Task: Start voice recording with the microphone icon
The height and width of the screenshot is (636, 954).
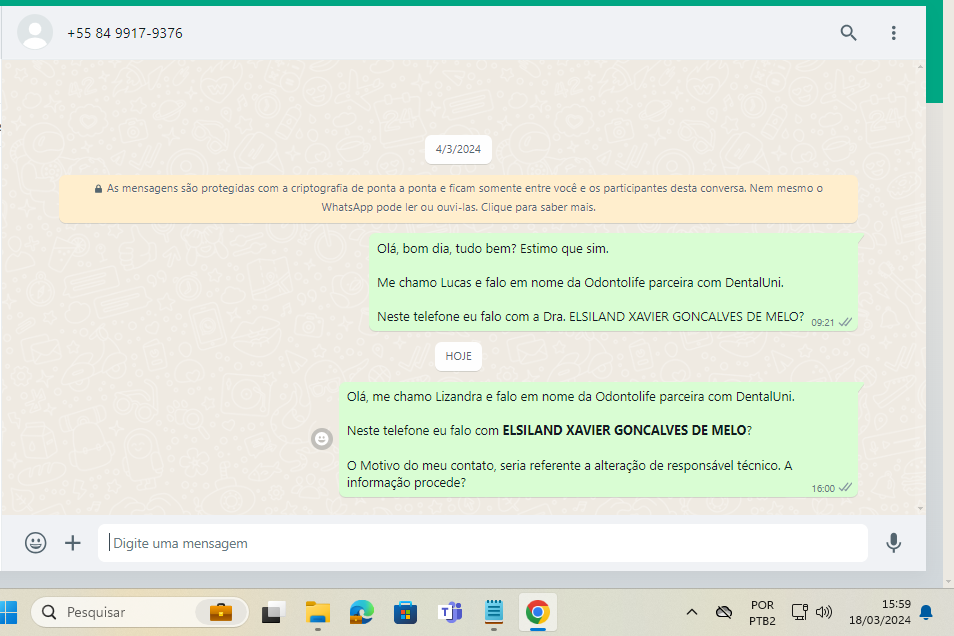Action: click(893, 543)
